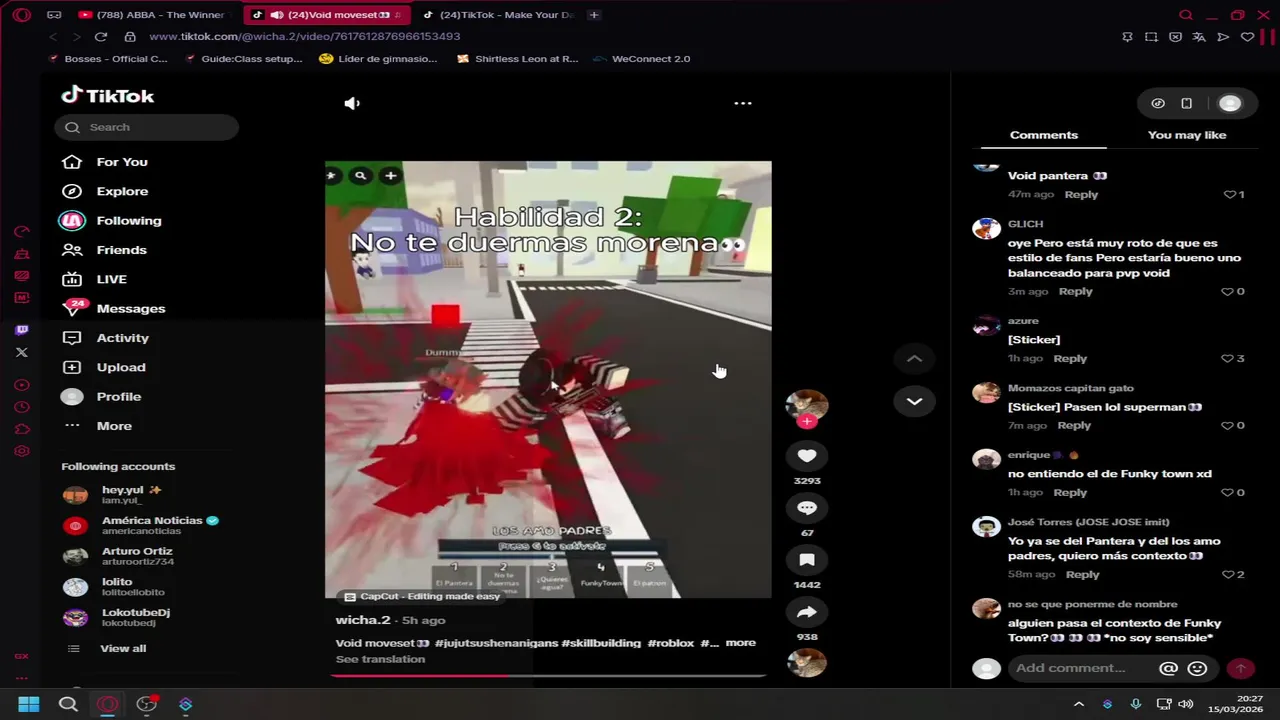The image size is (1280, 720).
Task: Click the TikTok logo
Action: click(108, 96)
